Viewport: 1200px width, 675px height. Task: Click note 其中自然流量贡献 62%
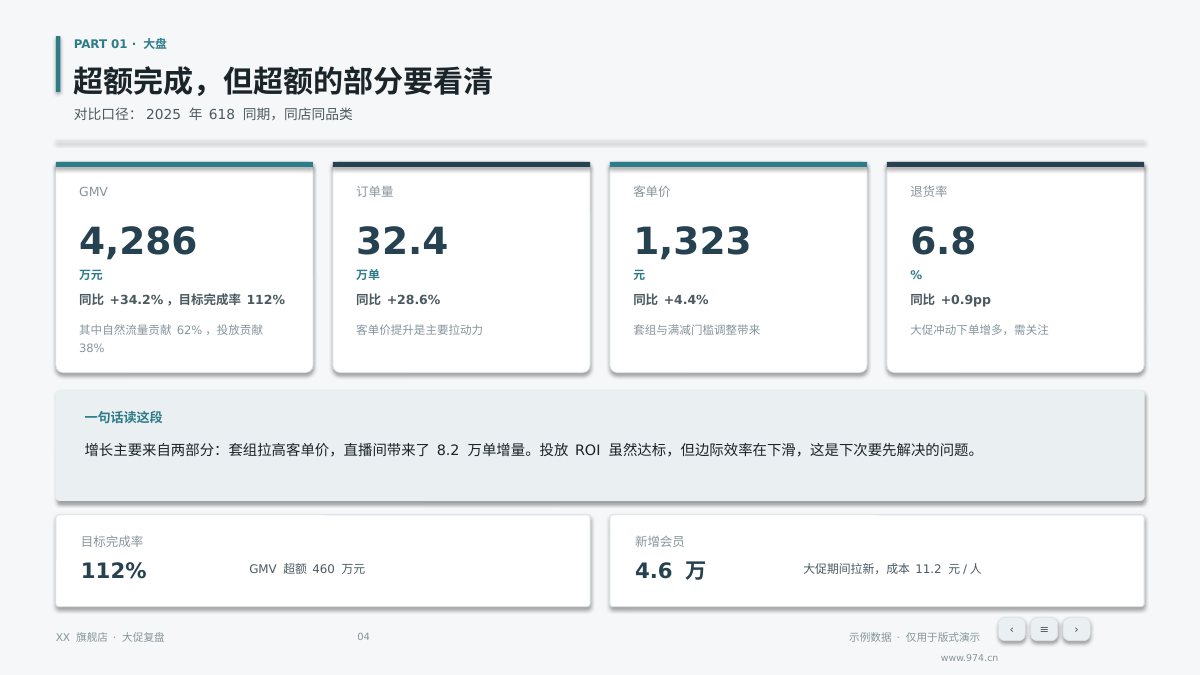pos(141,329)
